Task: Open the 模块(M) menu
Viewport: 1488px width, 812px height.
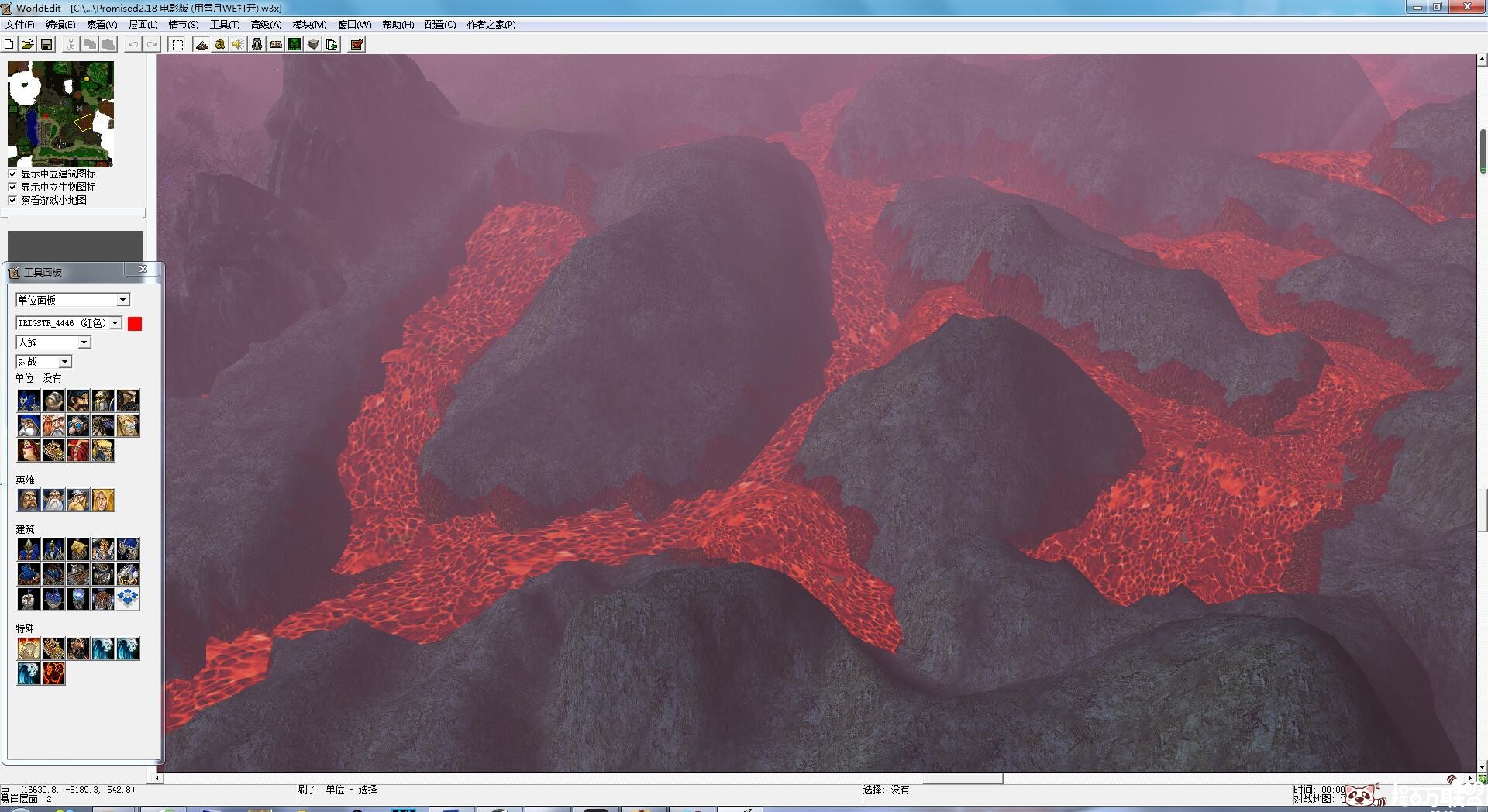Action: tap(309, 25)
